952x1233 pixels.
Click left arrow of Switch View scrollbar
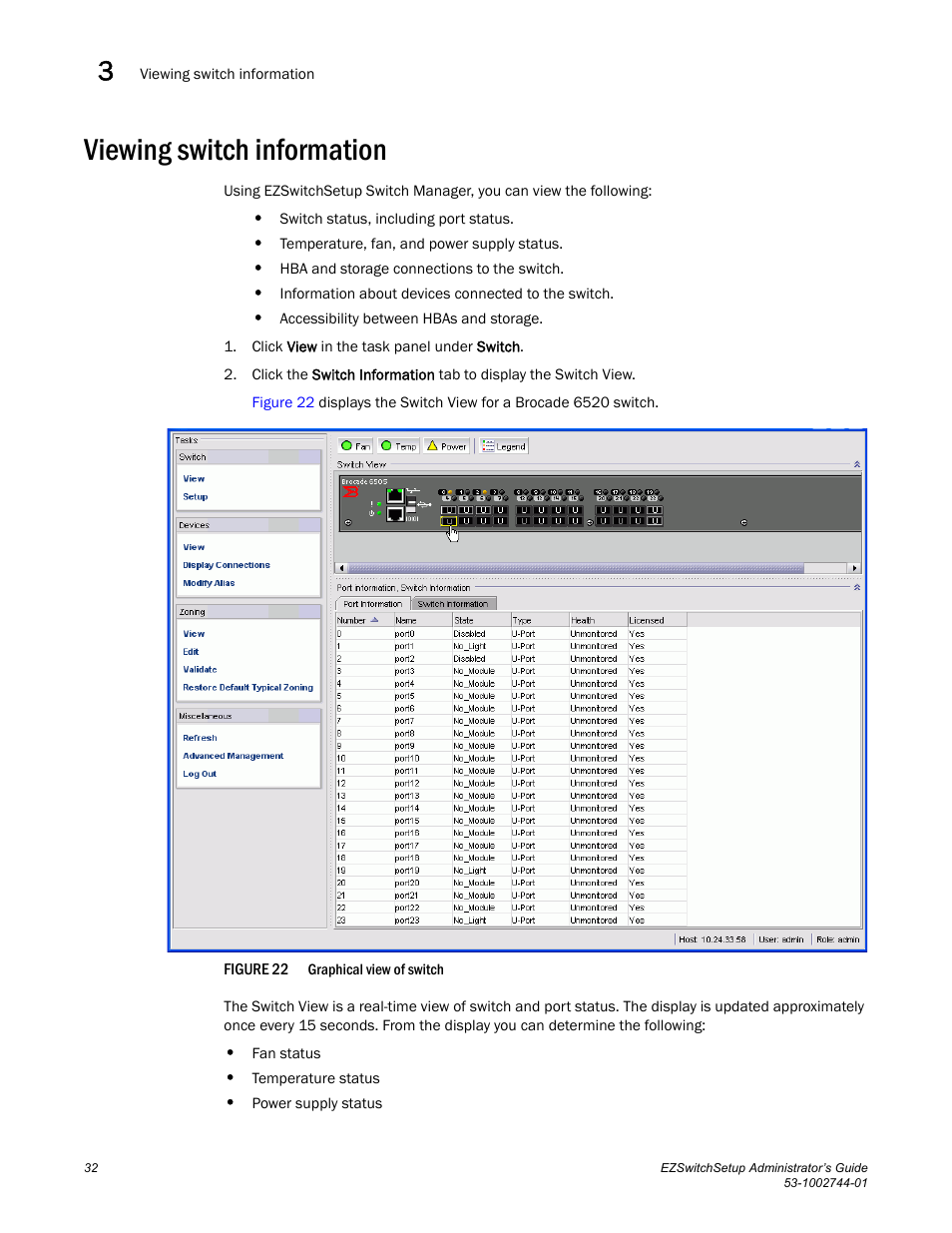341,568
